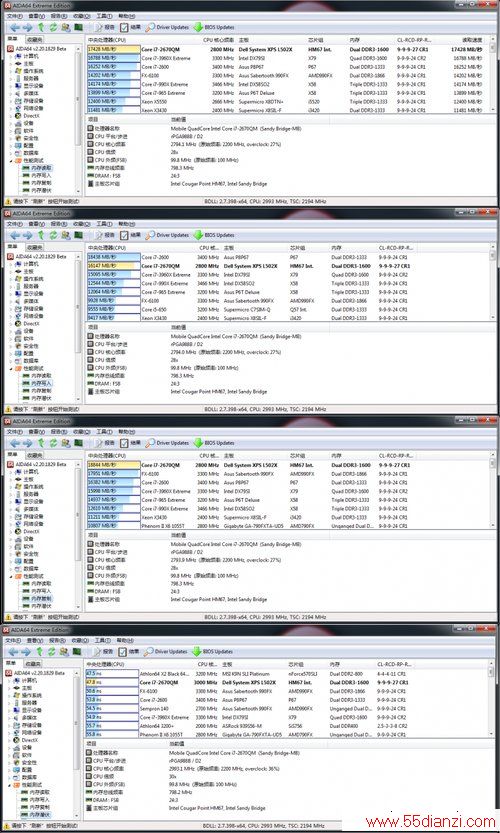Expand the 主板 node in second window tree
Screen dimensions: 500x833
pyautogui.click(x=11, y=271)
